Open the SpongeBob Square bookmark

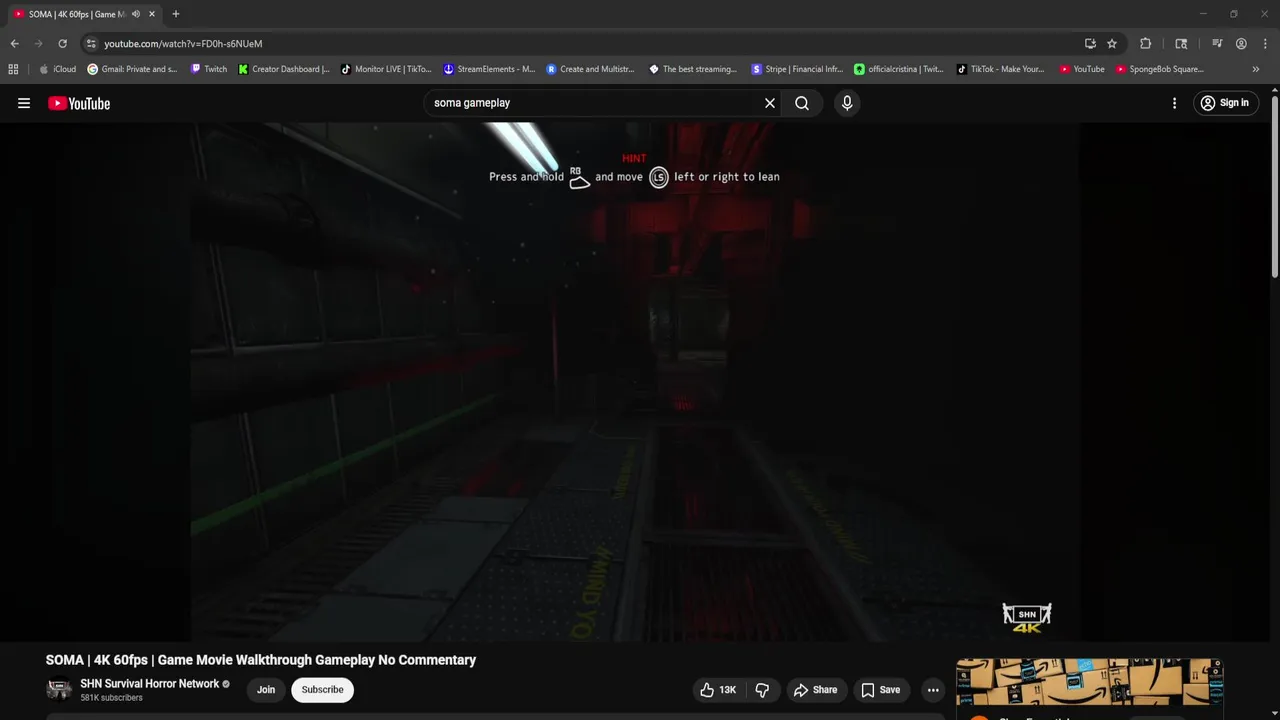pyautogui.click(x=1160, y=69)
